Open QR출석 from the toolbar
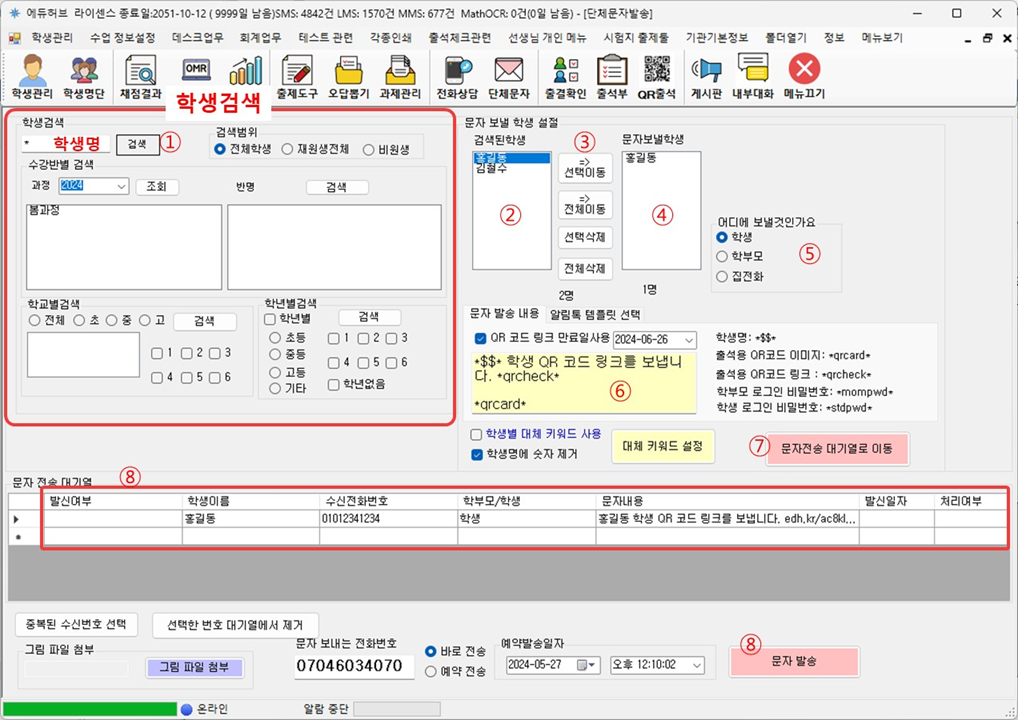Image resolution: width=1018 pixels, height=720 pixels. [x=657, y=78]
